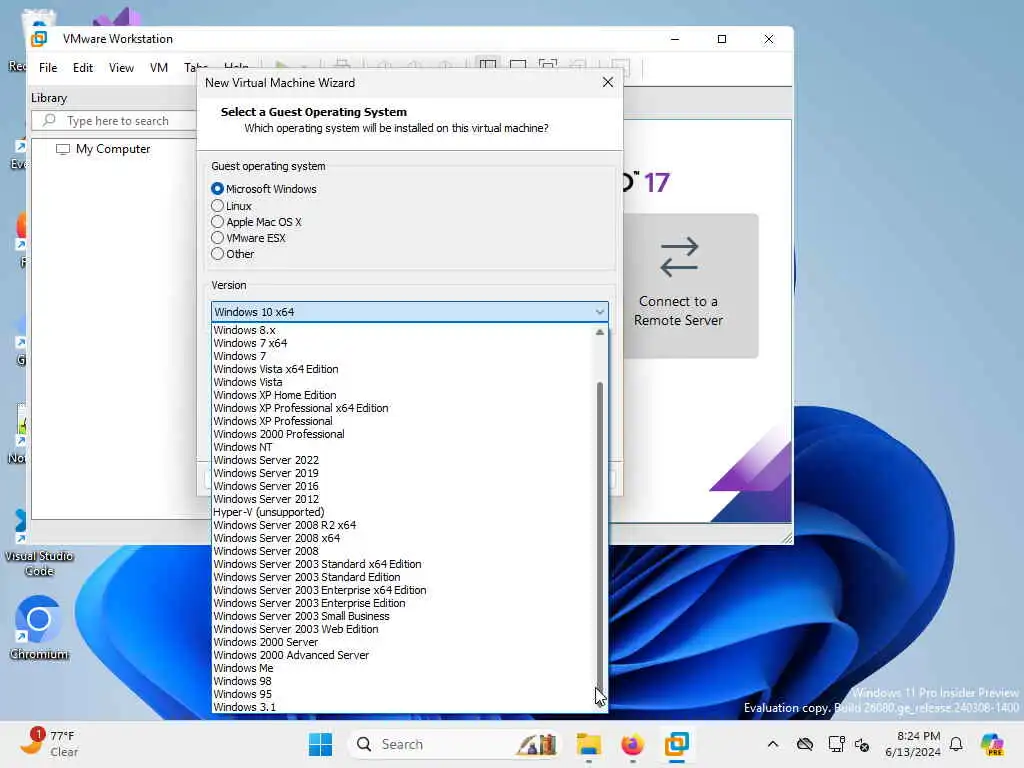Click the version list scroll-up arrow

[x=600, y=332]
